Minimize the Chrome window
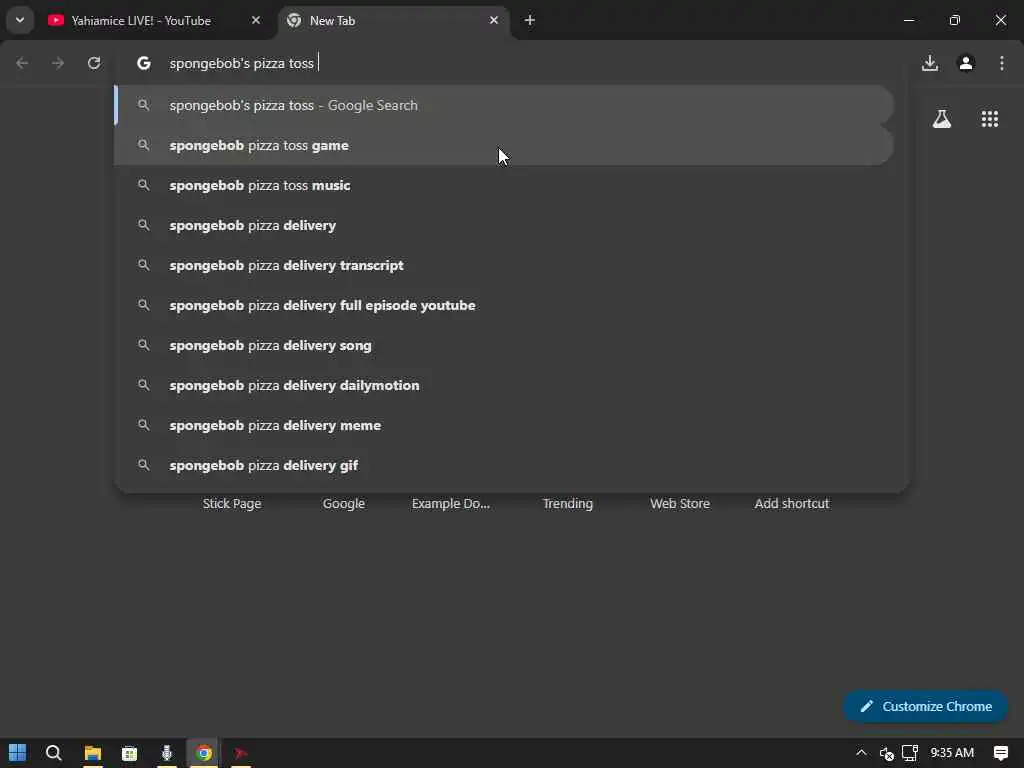The height and width of the screenshot is (768, 1024). 909,20
